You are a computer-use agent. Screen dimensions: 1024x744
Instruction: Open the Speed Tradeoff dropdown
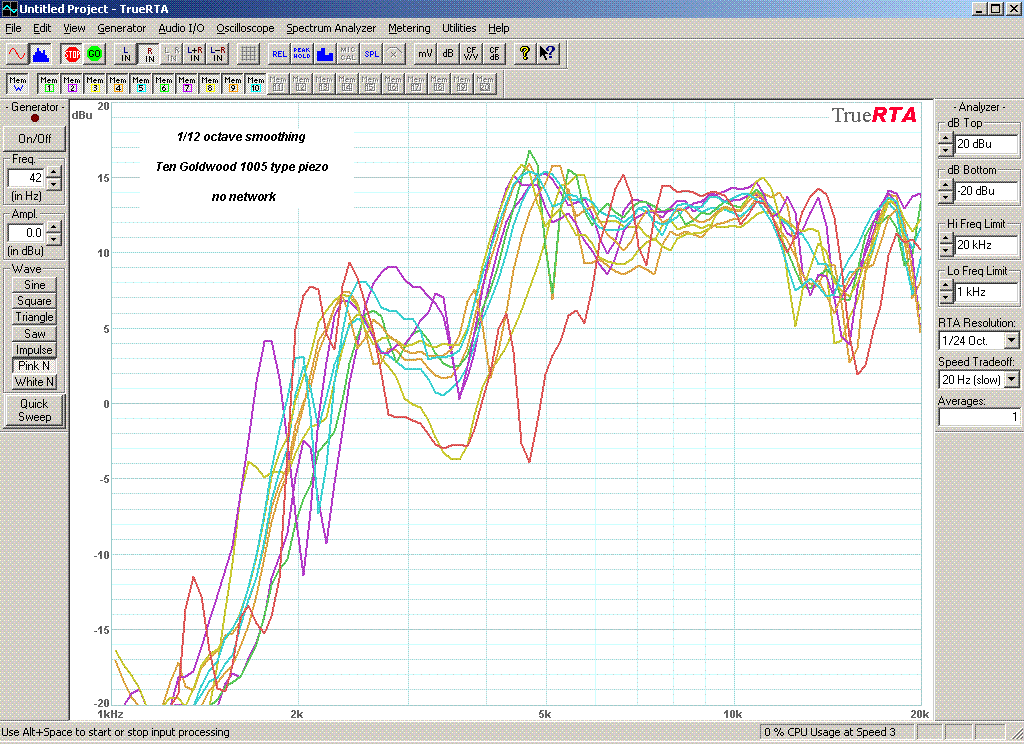pos(1012,380)
